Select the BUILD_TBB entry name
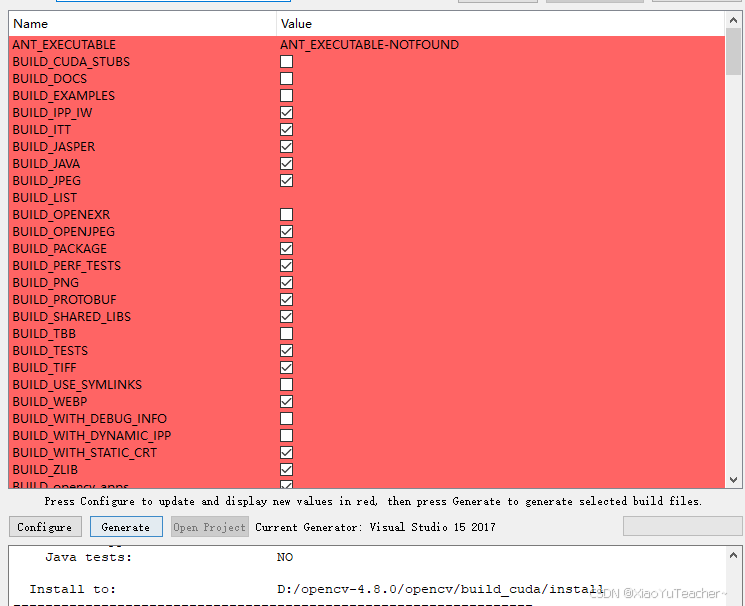This screenshot has width=745, height=606. tap(44, 334)
